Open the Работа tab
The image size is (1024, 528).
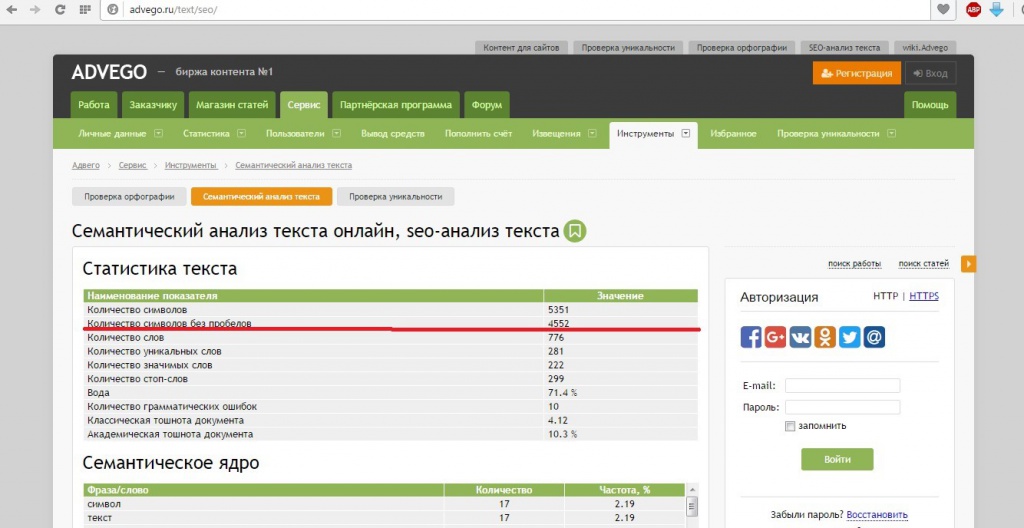[94, 105]
